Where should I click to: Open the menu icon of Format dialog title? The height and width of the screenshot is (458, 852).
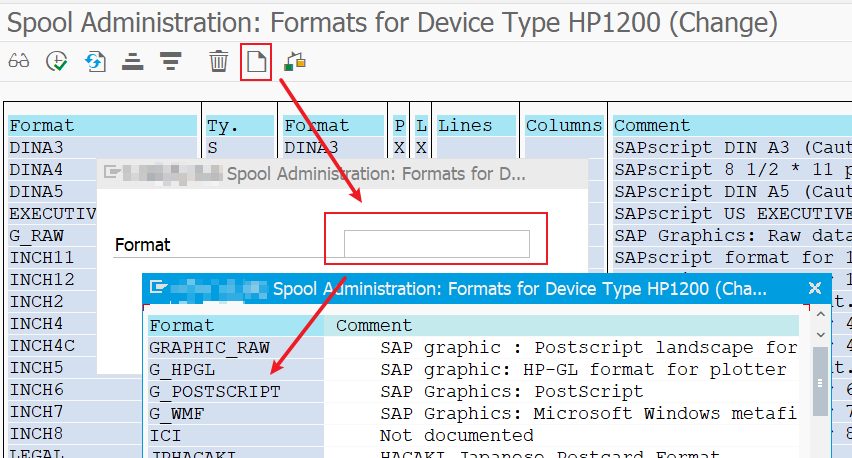tap(112, 173)
